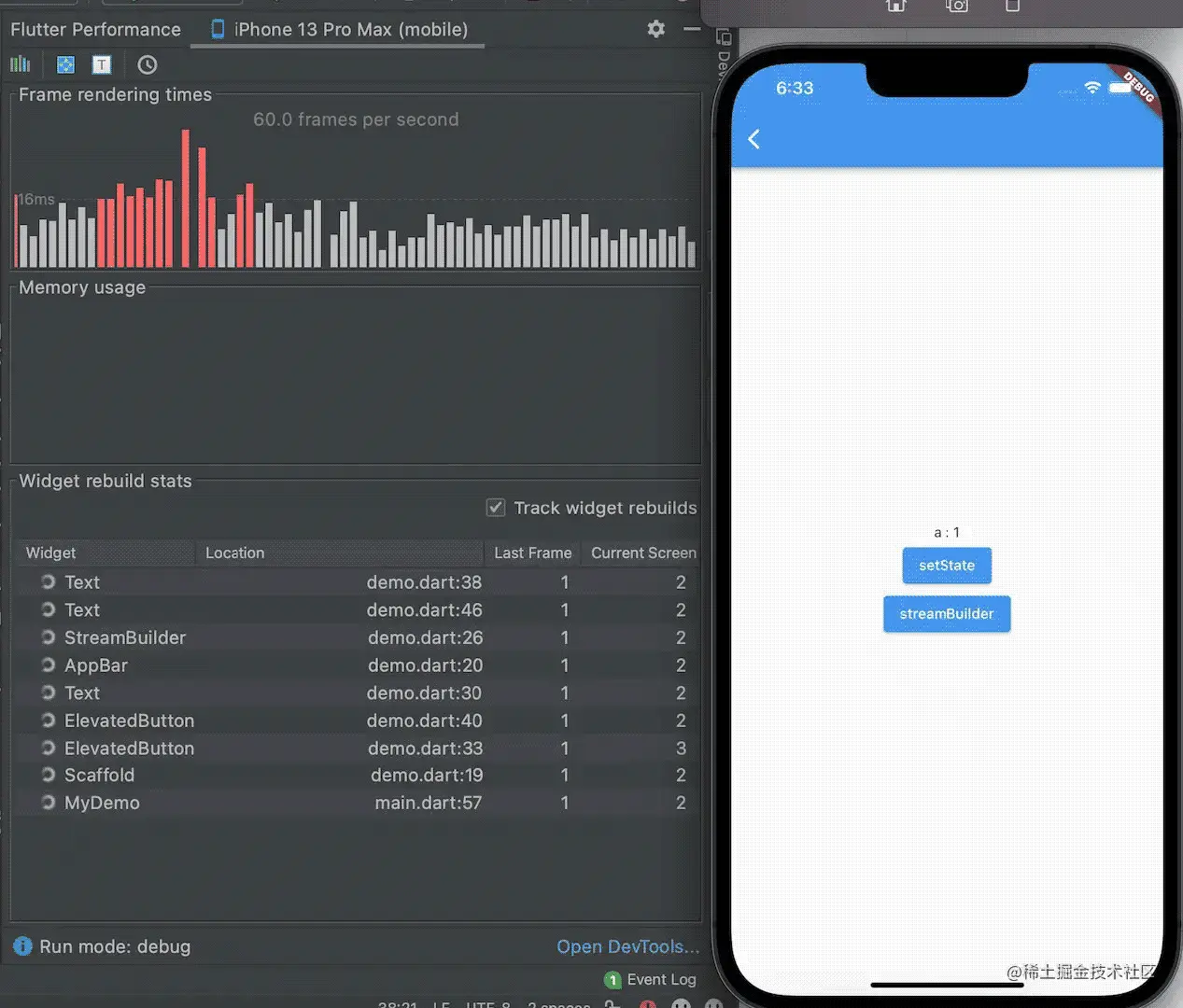Minimize the Flutter Performance panel
The image size is (1183, 1008).
point(692,29)
